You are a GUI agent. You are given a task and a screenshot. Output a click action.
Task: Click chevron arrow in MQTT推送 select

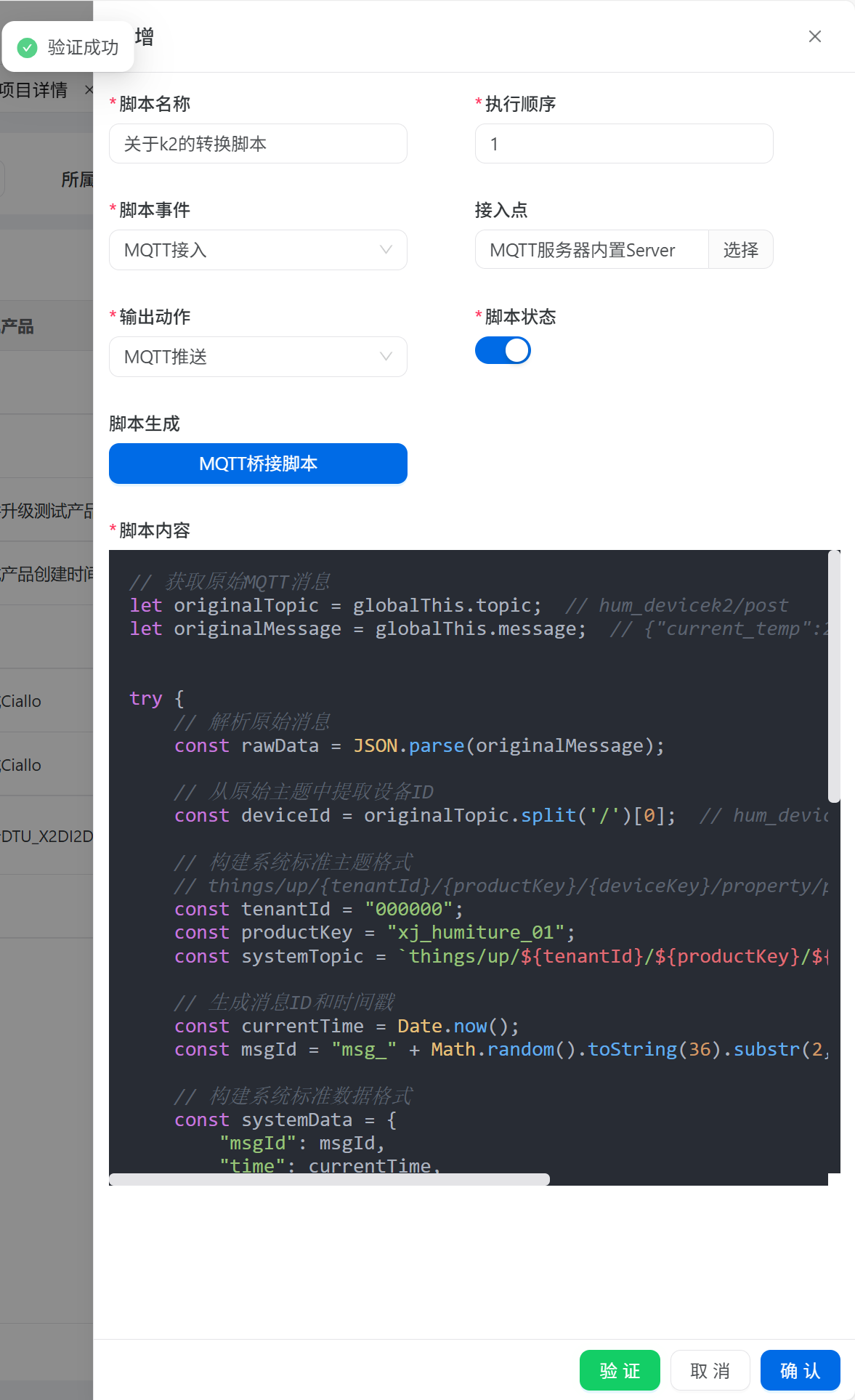point(386,357)
